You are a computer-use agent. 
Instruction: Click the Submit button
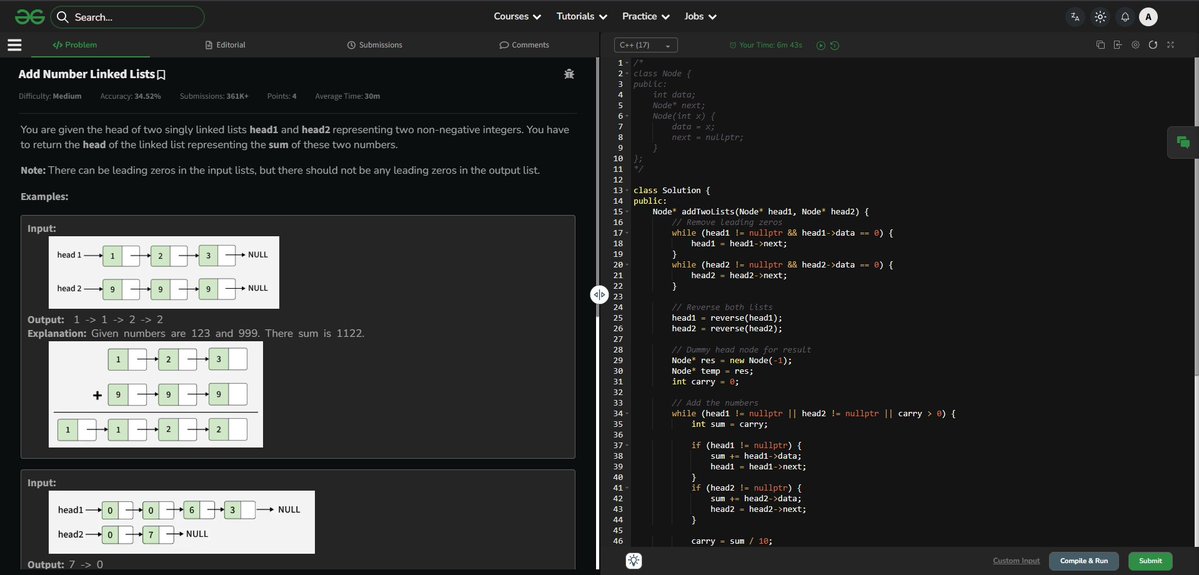pos(1150,560)
